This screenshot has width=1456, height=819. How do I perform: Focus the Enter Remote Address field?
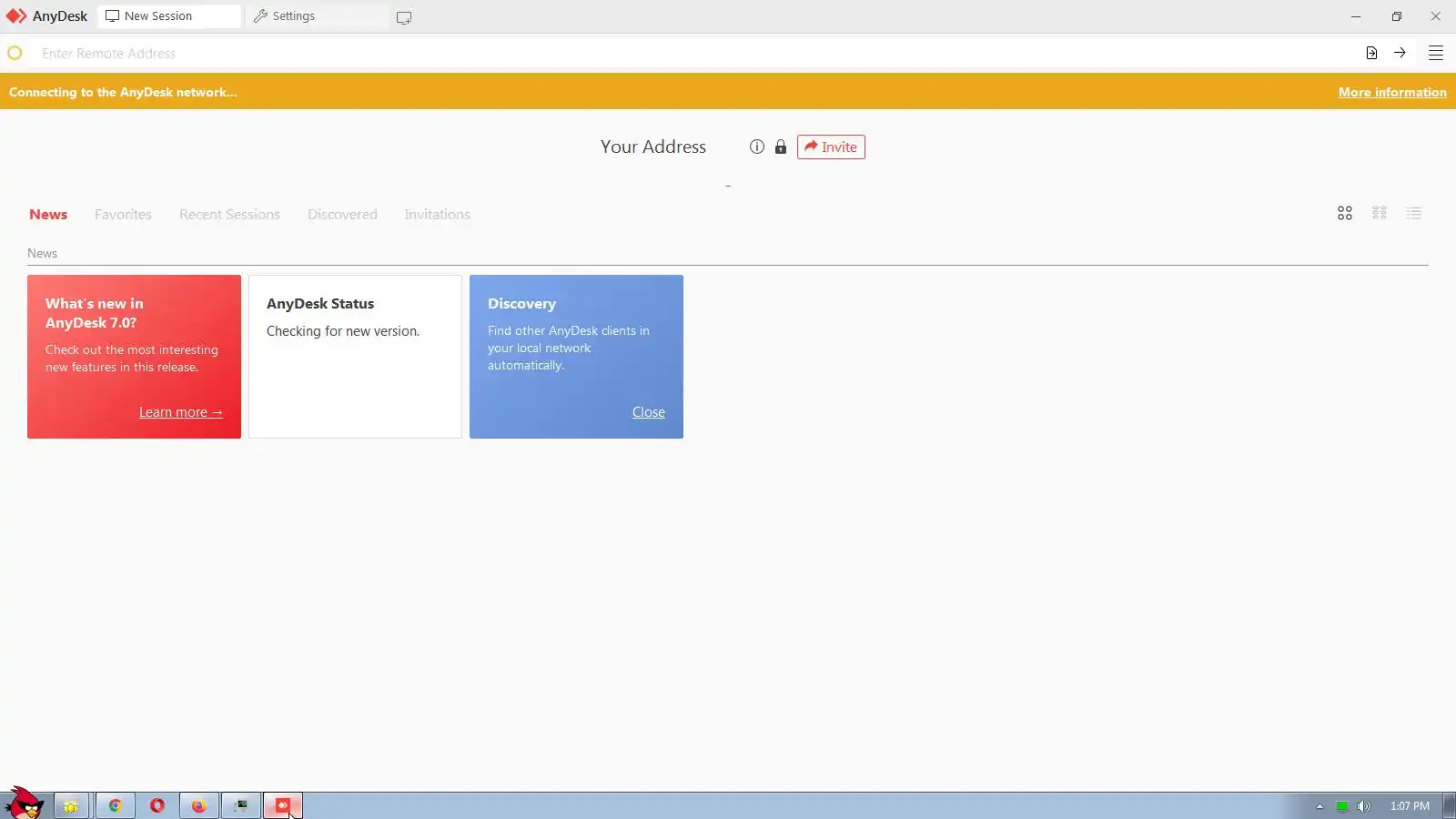(692, 54)
